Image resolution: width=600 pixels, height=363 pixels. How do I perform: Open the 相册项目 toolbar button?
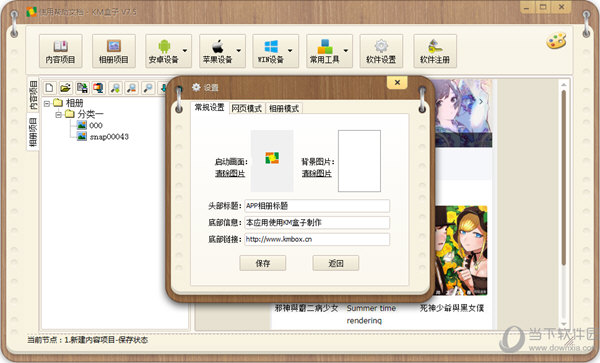[x=114, y=51]
